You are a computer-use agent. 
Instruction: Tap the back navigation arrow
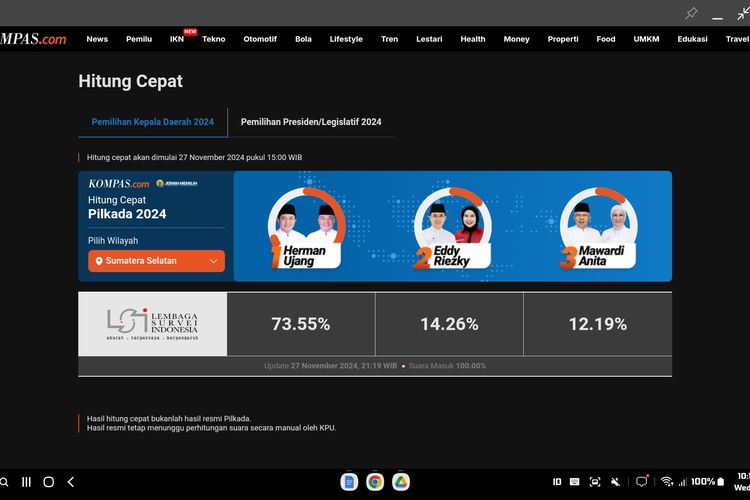tap(71, 482)
